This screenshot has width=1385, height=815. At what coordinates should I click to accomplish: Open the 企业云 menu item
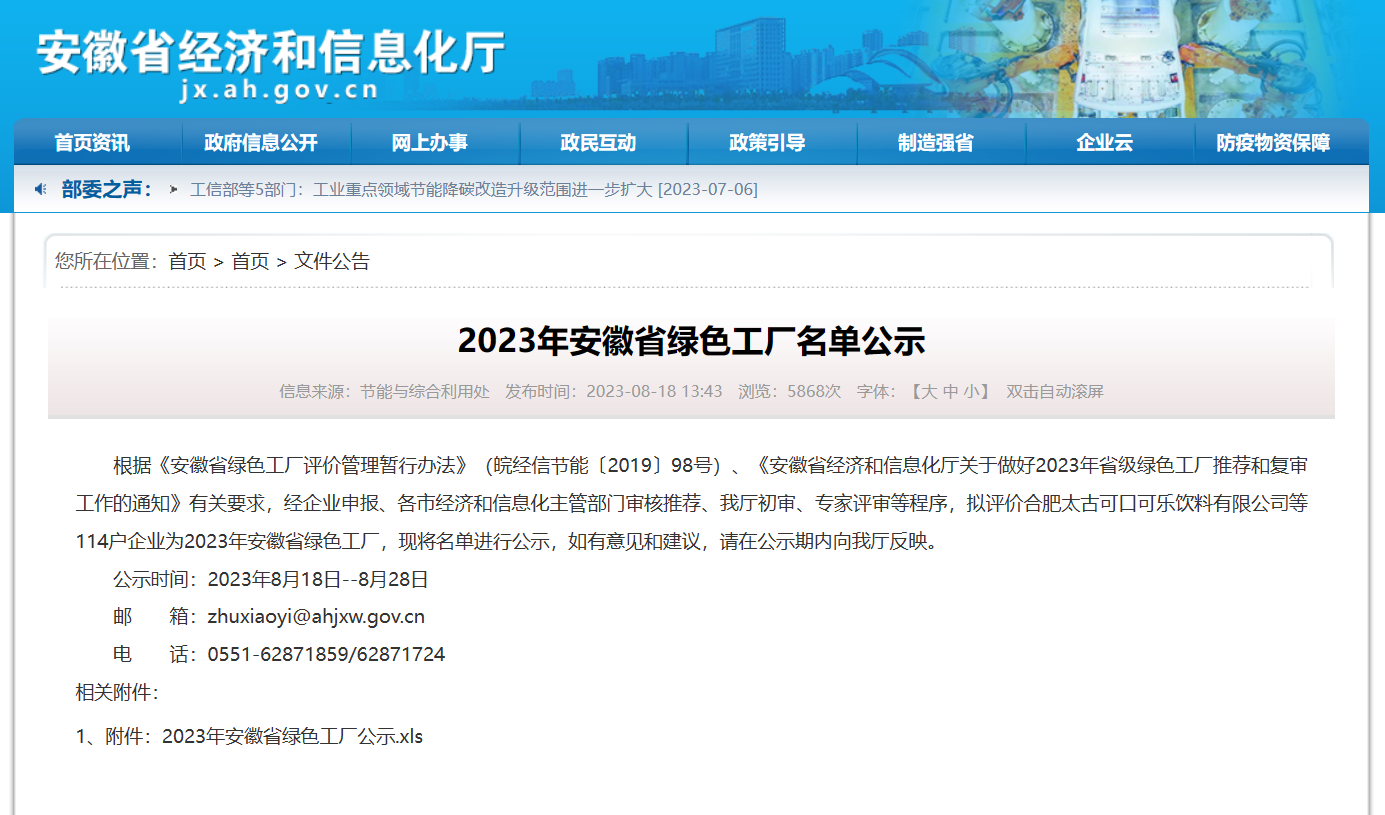pos(1104,143)
